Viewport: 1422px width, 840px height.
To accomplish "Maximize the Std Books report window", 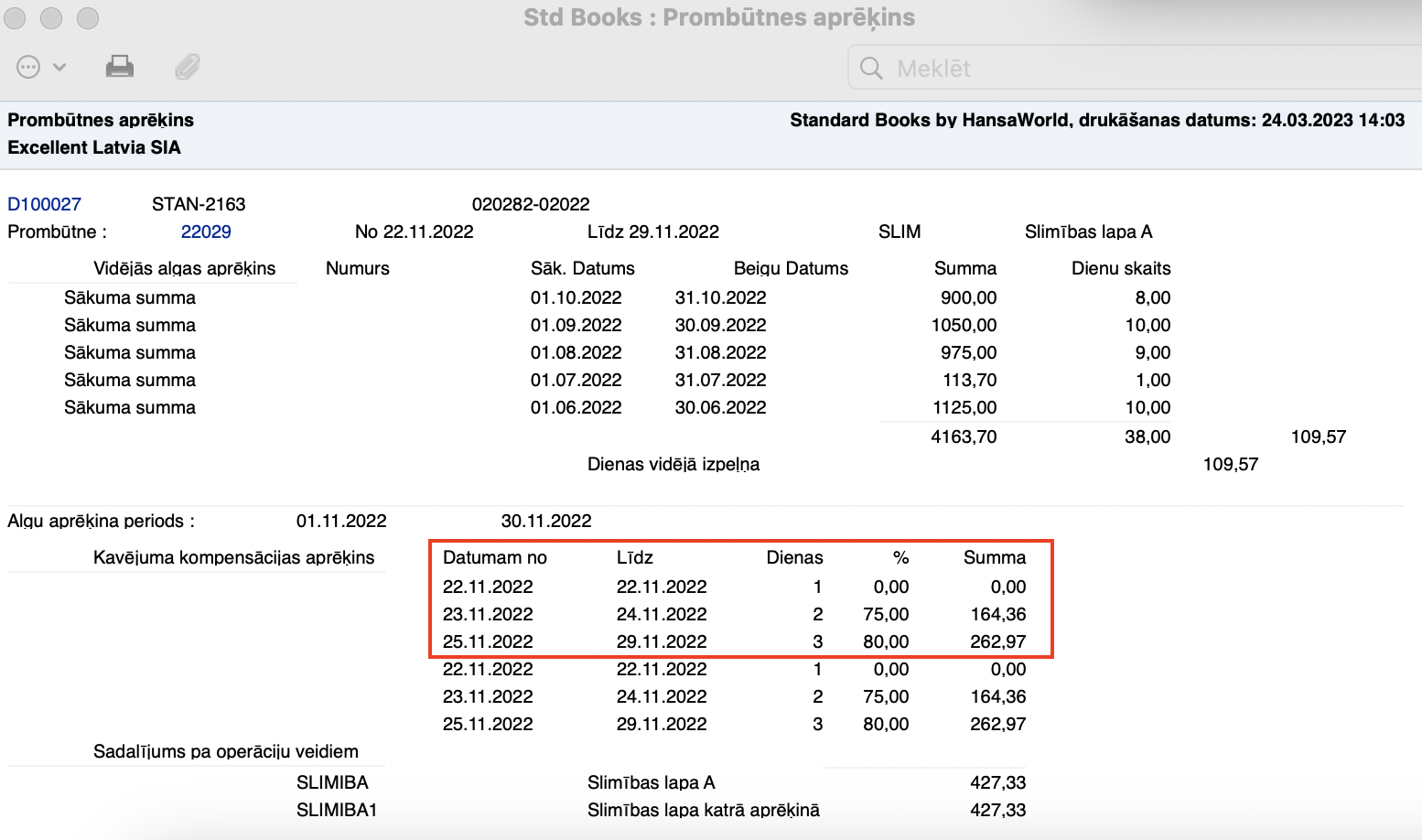I will (x=87, y=18).
